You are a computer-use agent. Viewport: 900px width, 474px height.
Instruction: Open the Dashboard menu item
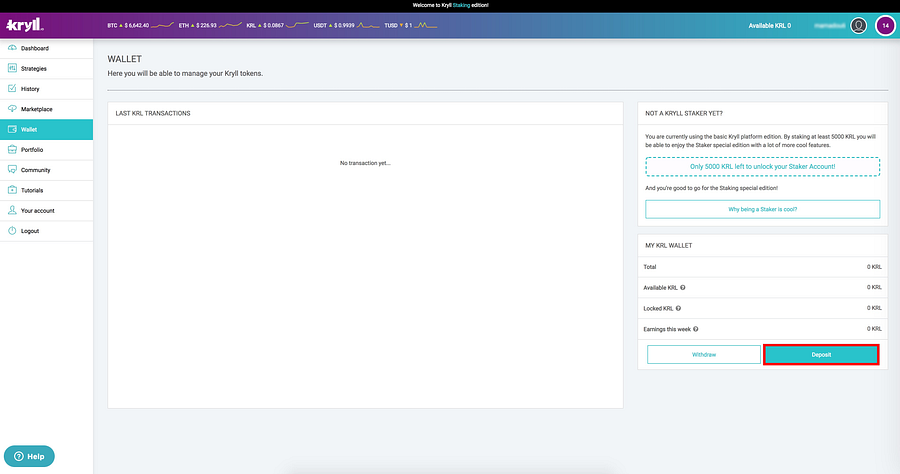[46, 48]
